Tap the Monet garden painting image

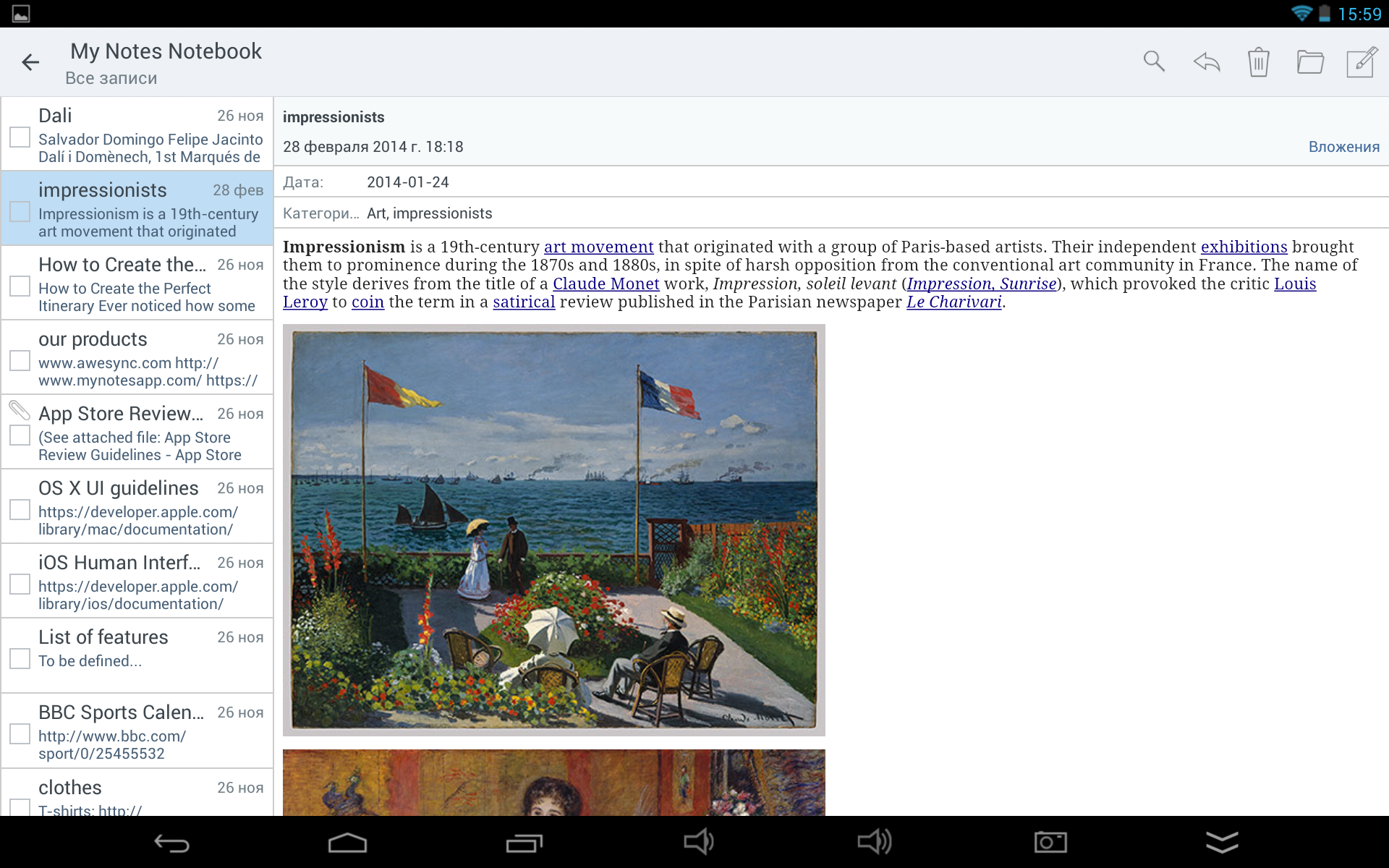click(553, 529)
